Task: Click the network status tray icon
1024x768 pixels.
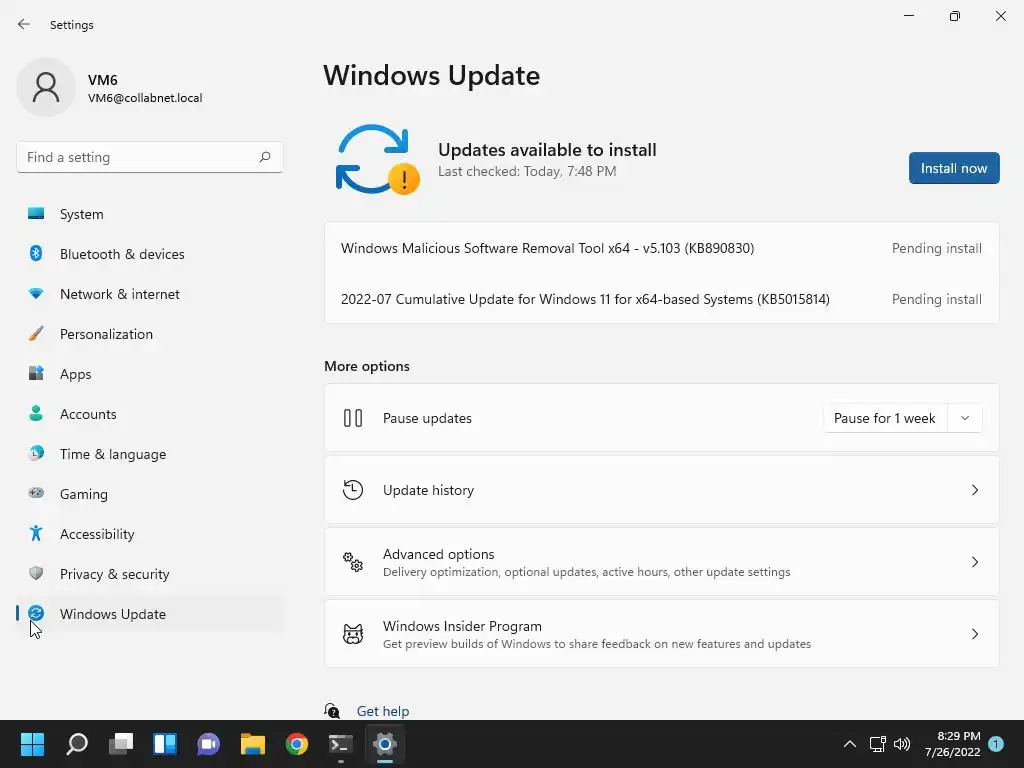Action: pos(877,744)
